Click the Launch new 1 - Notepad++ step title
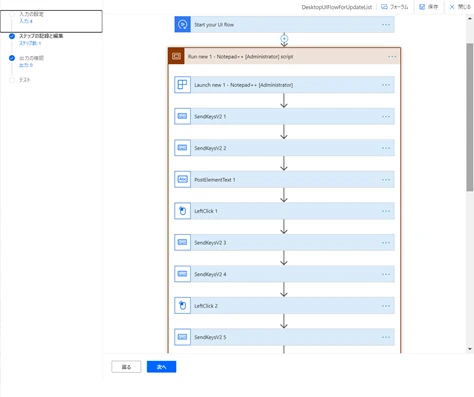 click(x=244, y=85)
